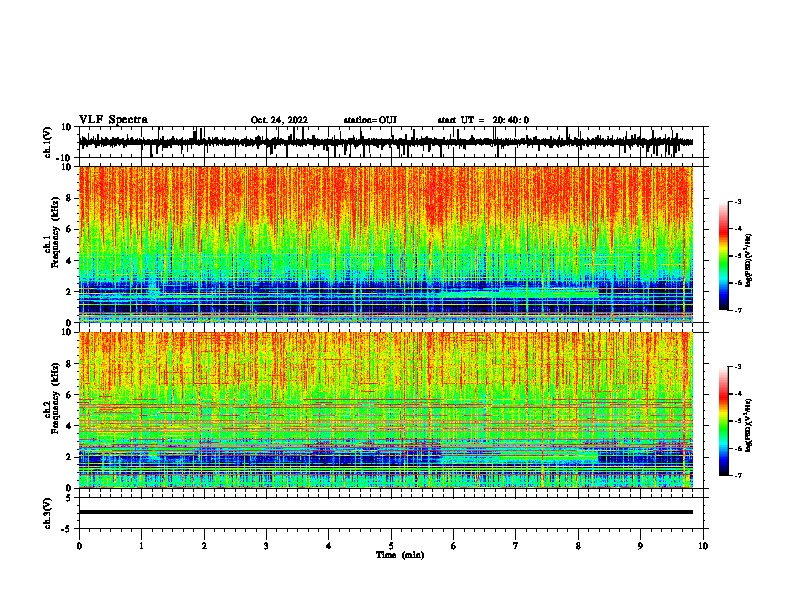Click the ch.1 spectrogram image
This screenshot has height=612, width=792.
pos(386,244)
